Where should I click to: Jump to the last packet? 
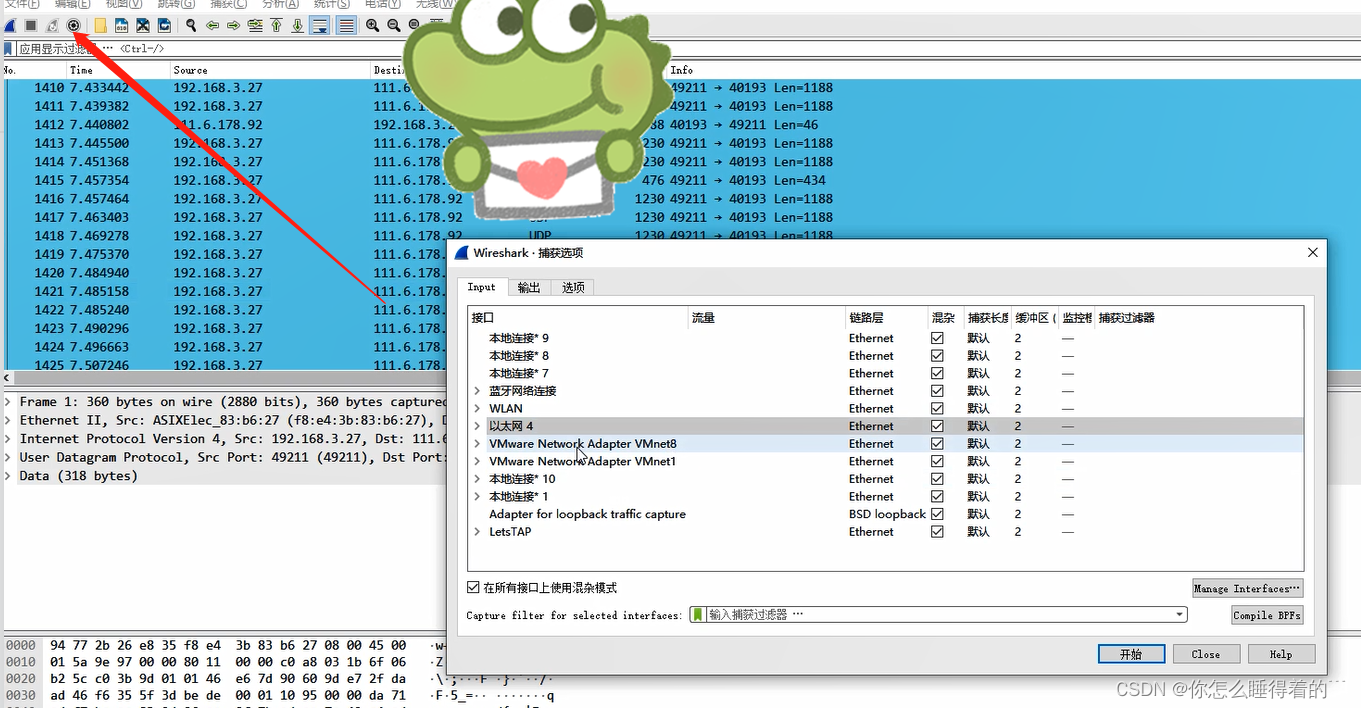pos(297,25)
